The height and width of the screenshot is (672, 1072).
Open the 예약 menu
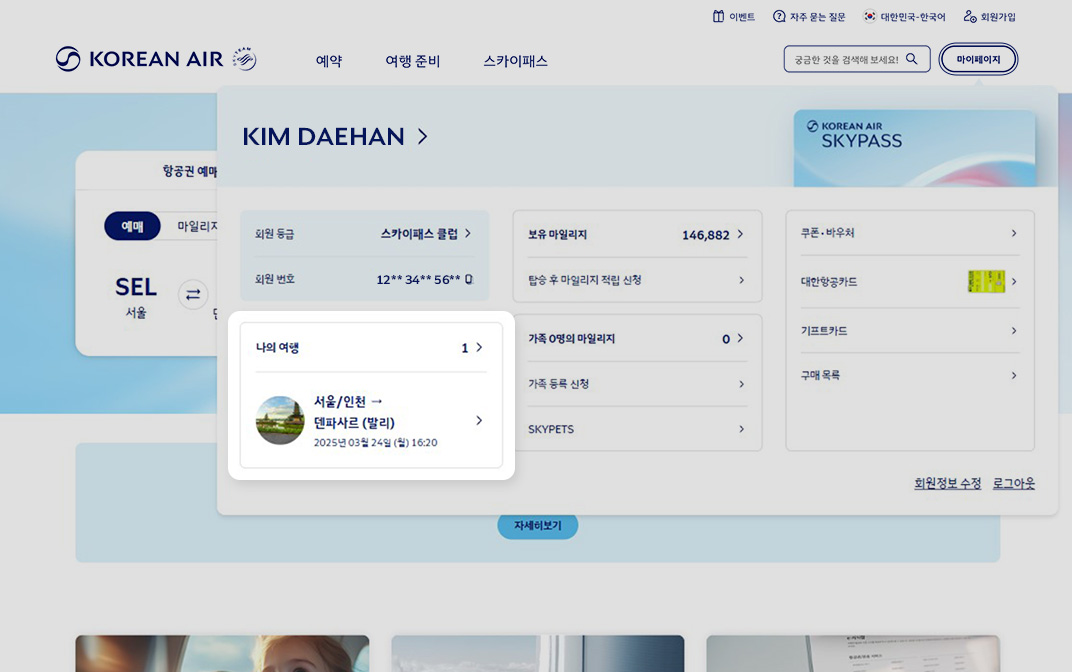pyautogui.click(x=329, y=60)
